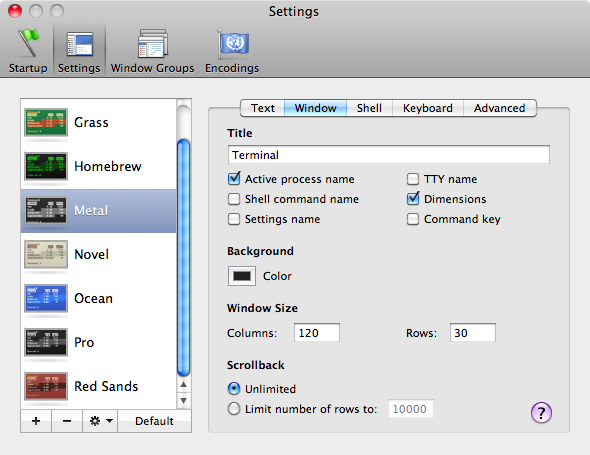
Task: Open the Background color swatch
Action: pyautogui.click(x=242, y=276)
